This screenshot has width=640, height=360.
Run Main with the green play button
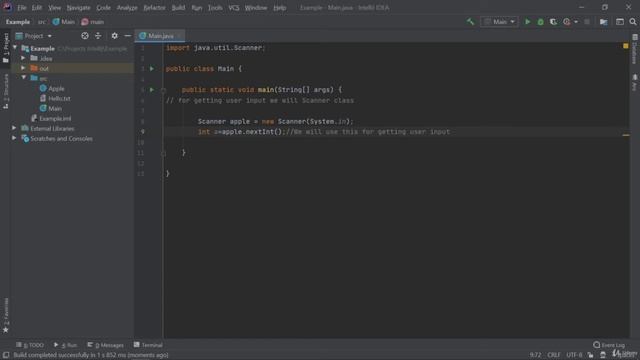tap(527, 22)
